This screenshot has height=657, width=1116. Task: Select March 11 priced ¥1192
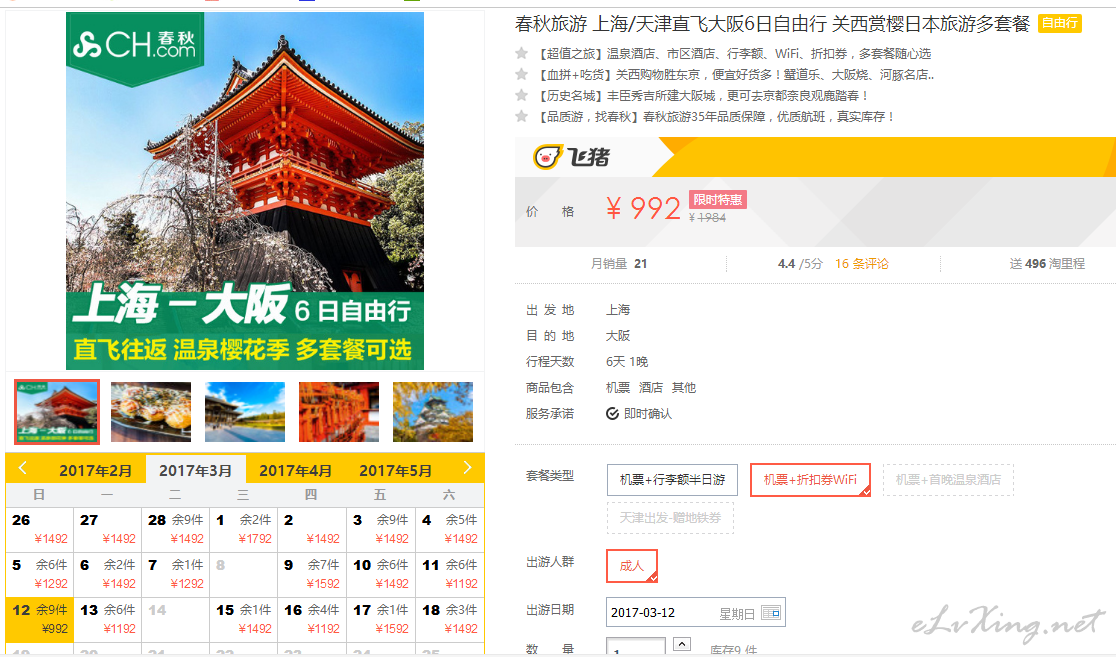click(450, 574)
